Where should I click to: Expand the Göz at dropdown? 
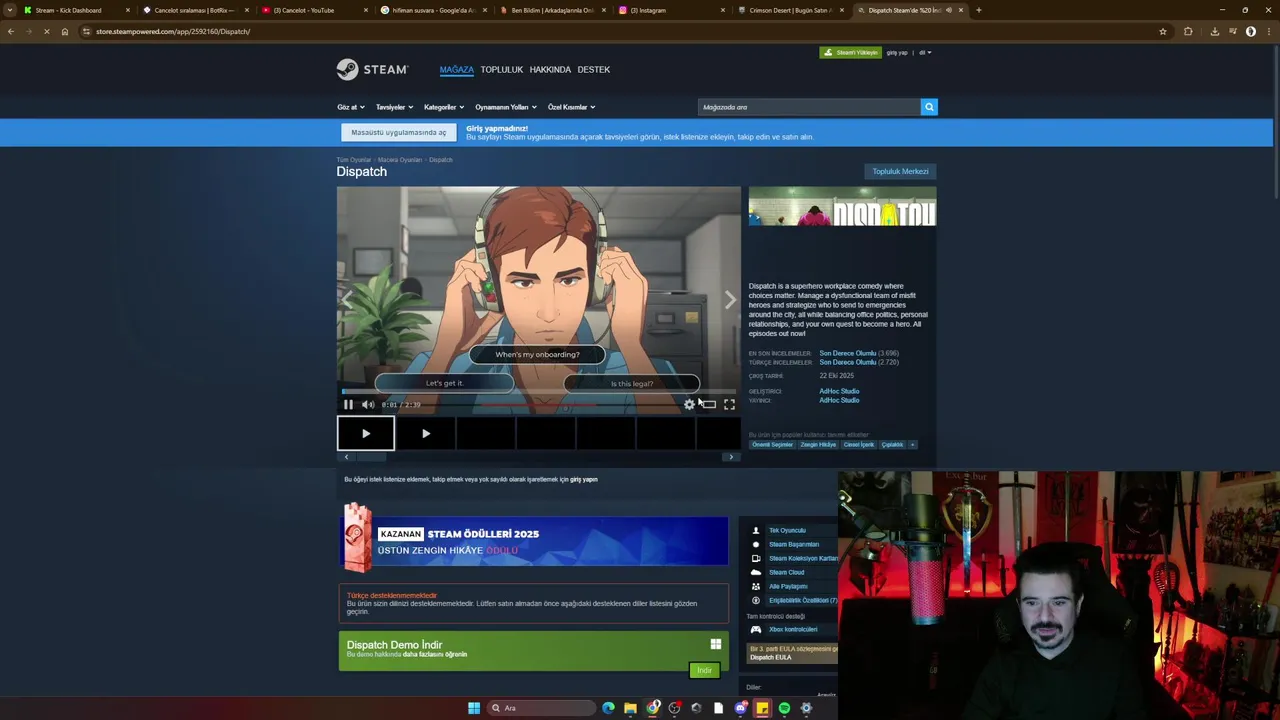(350, 107)
